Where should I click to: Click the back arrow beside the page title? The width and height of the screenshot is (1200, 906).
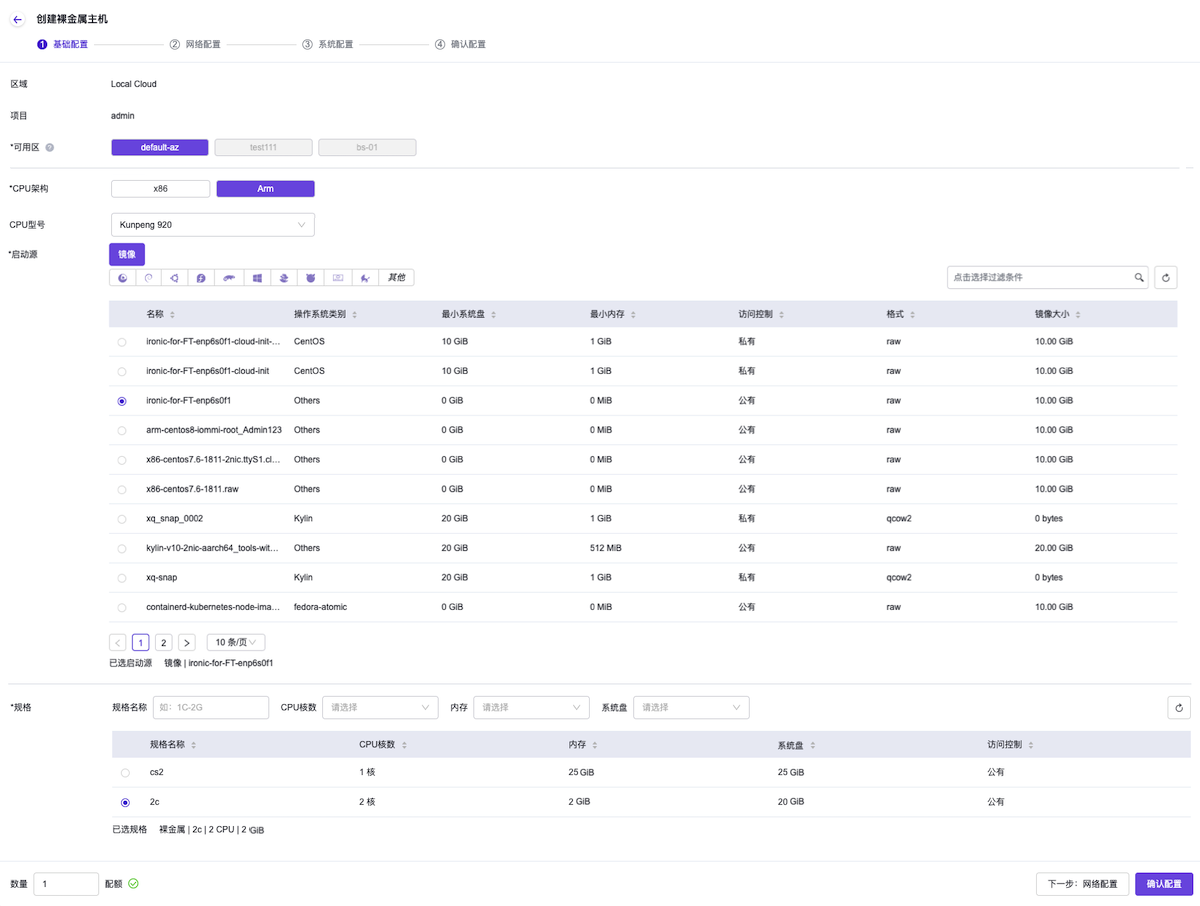click(x=17, y=19)
